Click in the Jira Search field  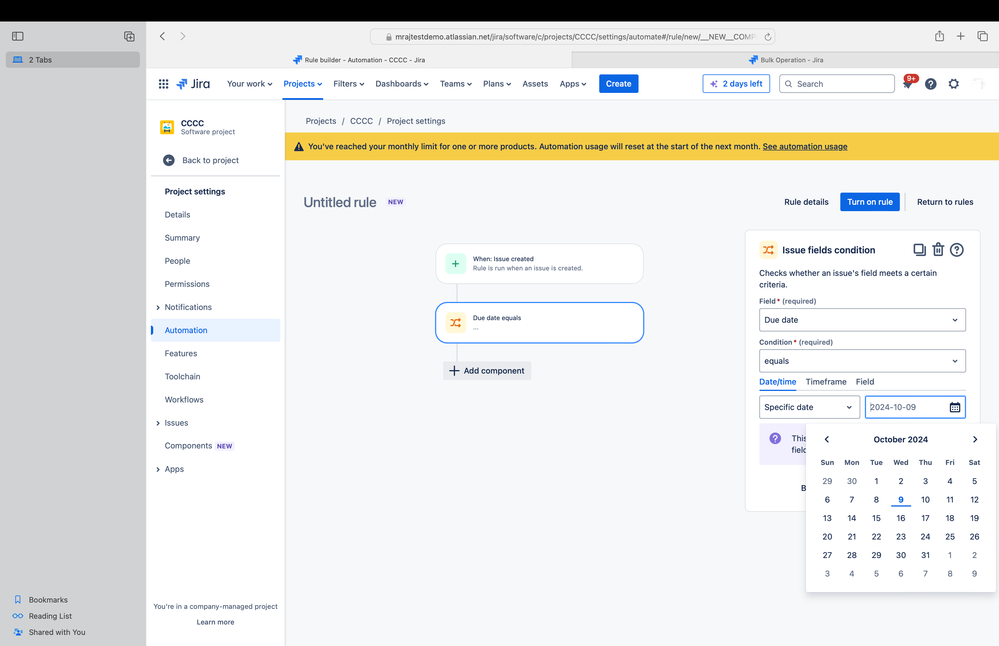pyautogui.click(x=837, y=83)
